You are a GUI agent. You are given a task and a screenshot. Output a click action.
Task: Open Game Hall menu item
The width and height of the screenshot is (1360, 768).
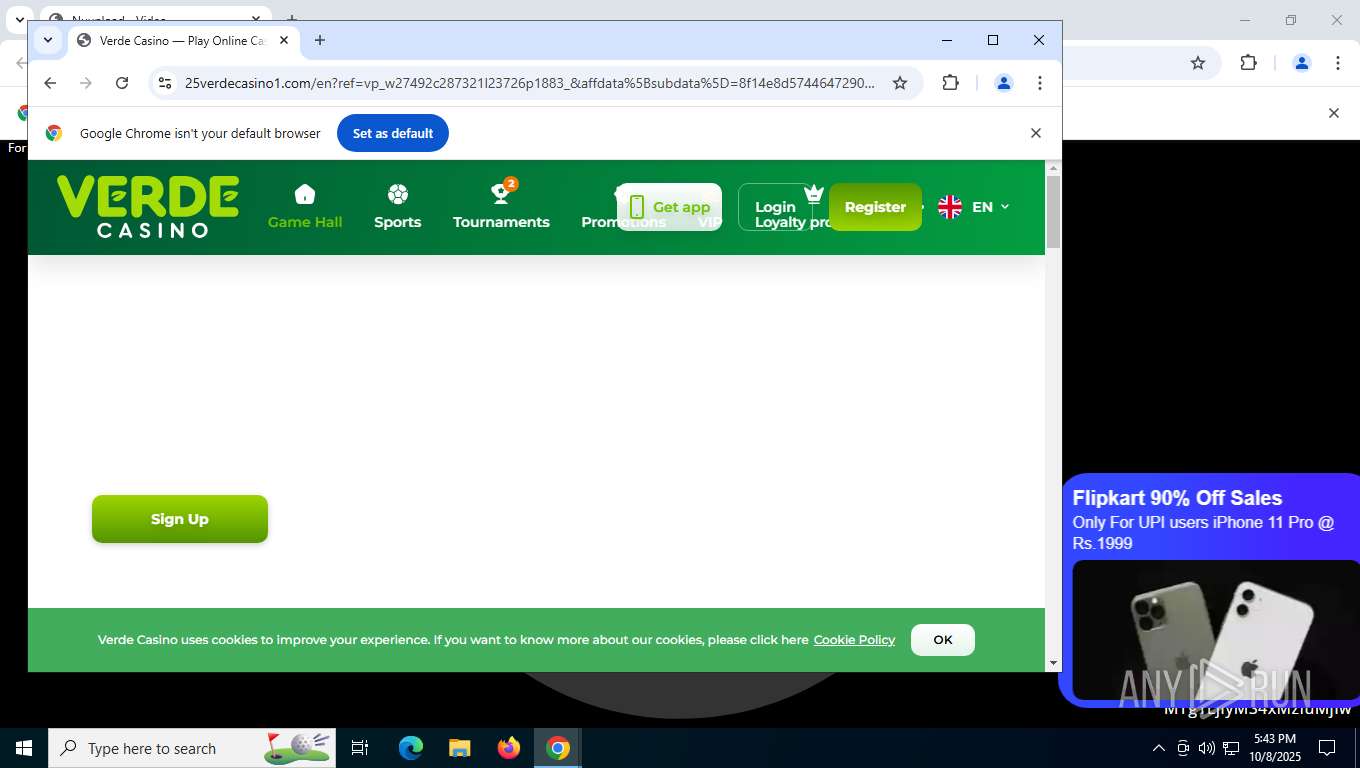coord(305,207)
